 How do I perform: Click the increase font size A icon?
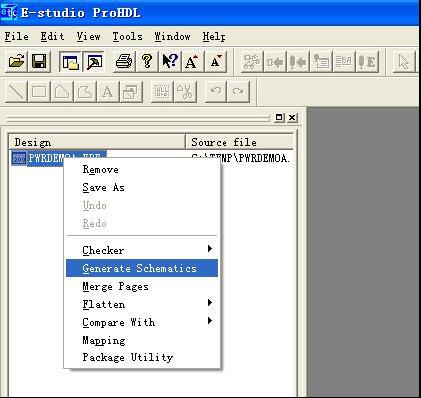192,61
